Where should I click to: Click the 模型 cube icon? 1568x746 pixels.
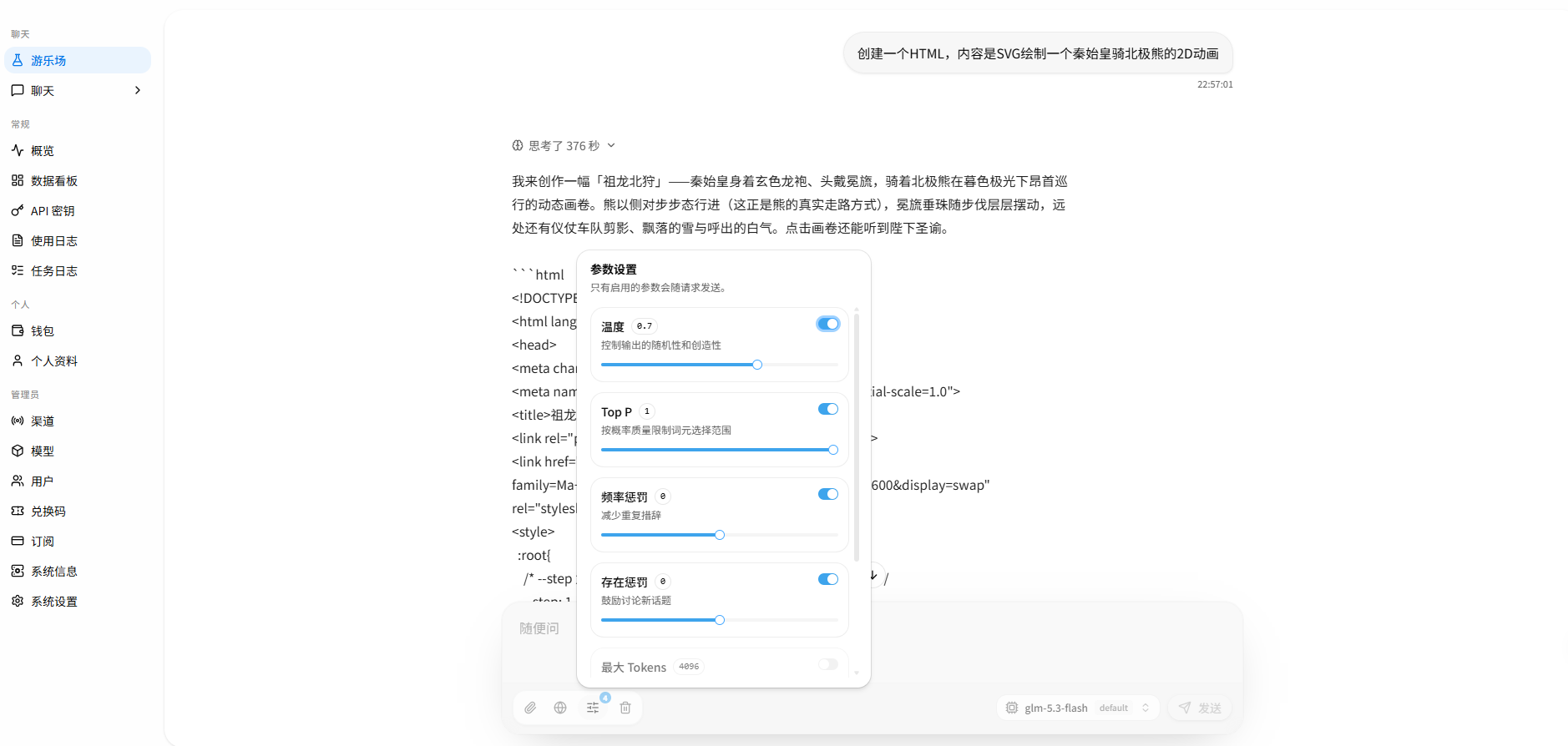[18, 451]
